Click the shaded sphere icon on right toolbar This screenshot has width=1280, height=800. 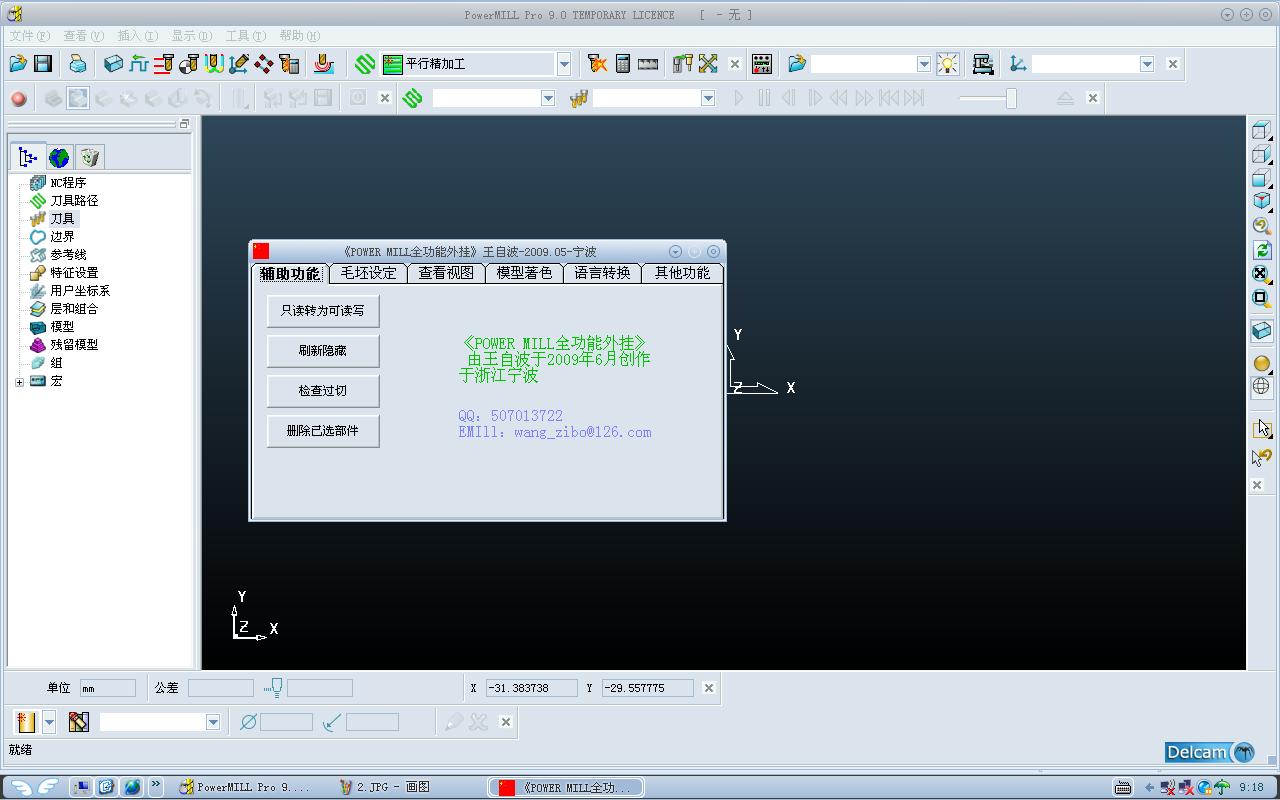point(1261,363)
